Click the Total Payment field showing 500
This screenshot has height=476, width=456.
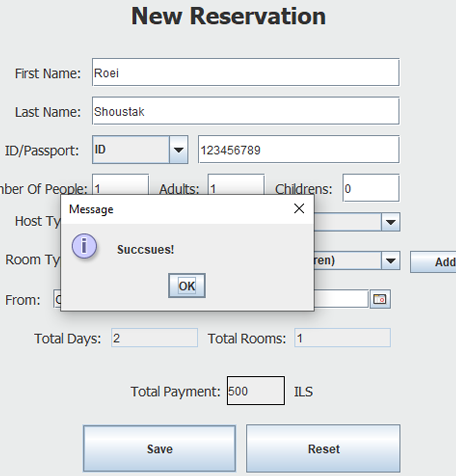256,391
